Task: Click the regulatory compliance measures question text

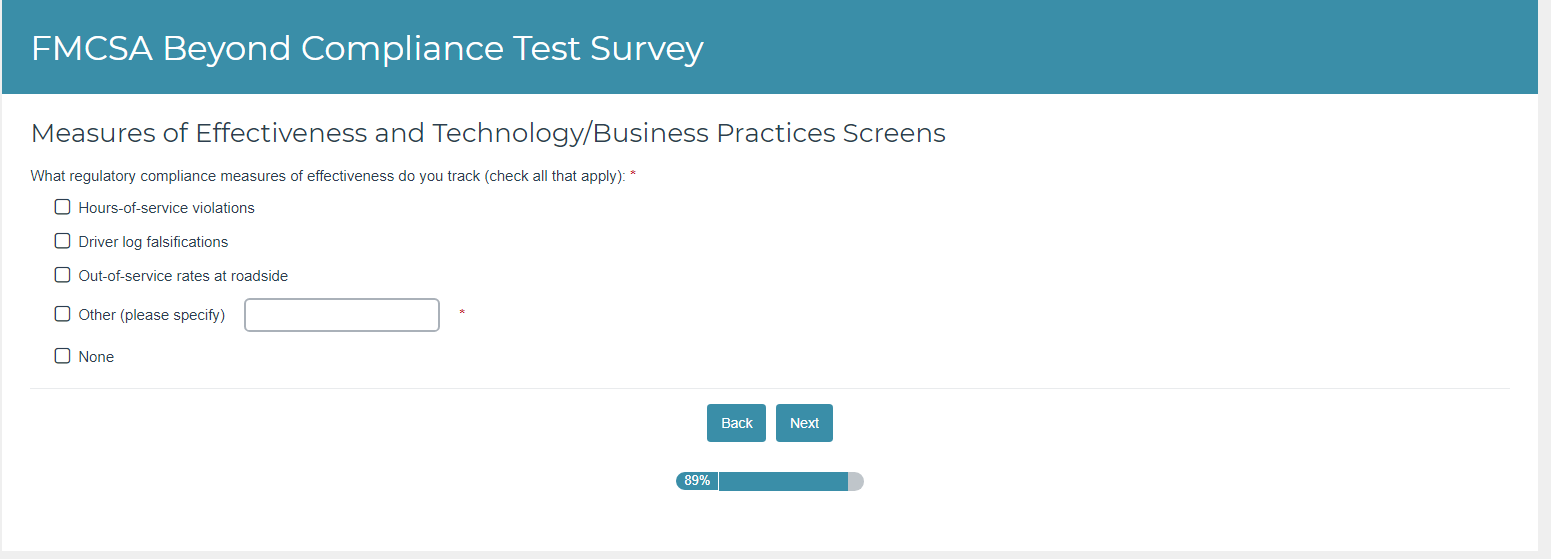Action: click(328, 176)
